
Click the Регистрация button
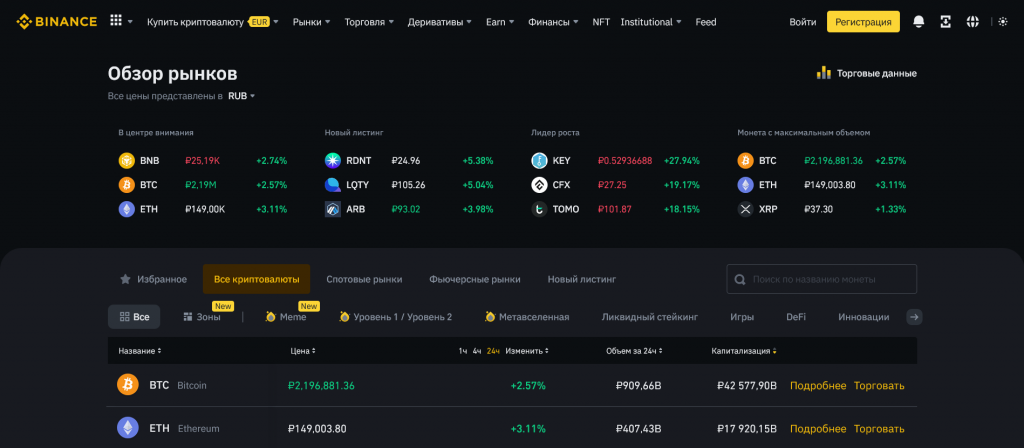point(863,22)
